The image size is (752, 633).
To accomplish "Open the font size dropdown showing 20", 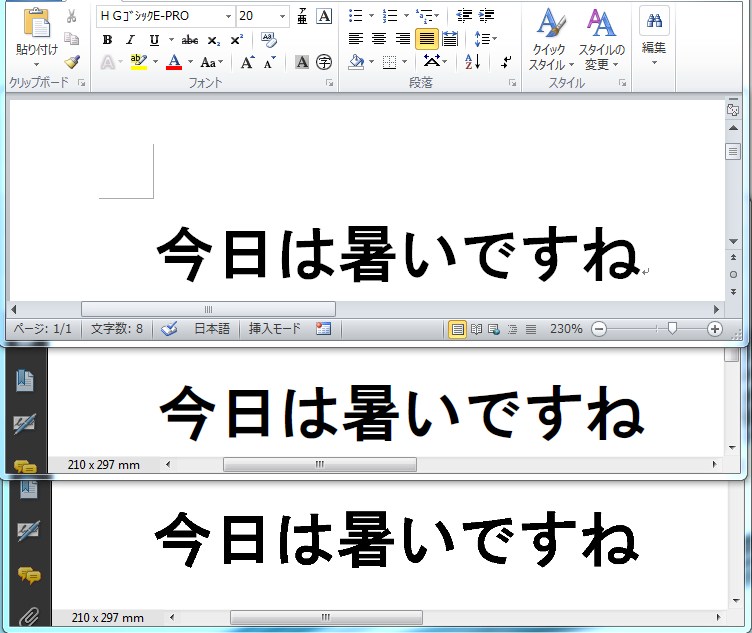I will (282, 16).
